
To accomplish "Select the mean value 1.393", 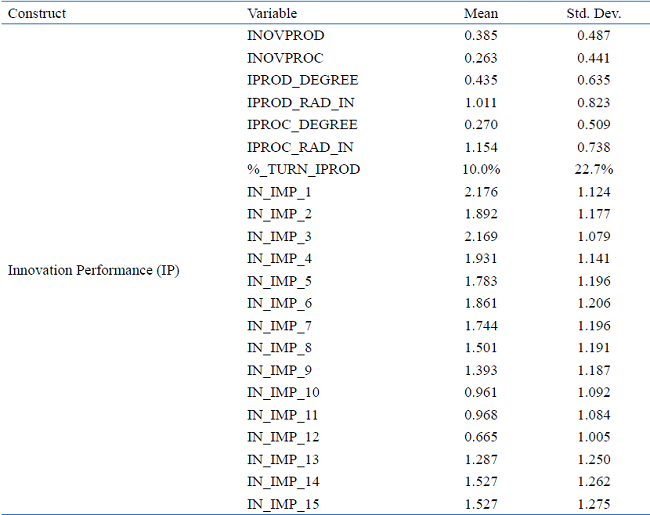I will click(481, 370).
